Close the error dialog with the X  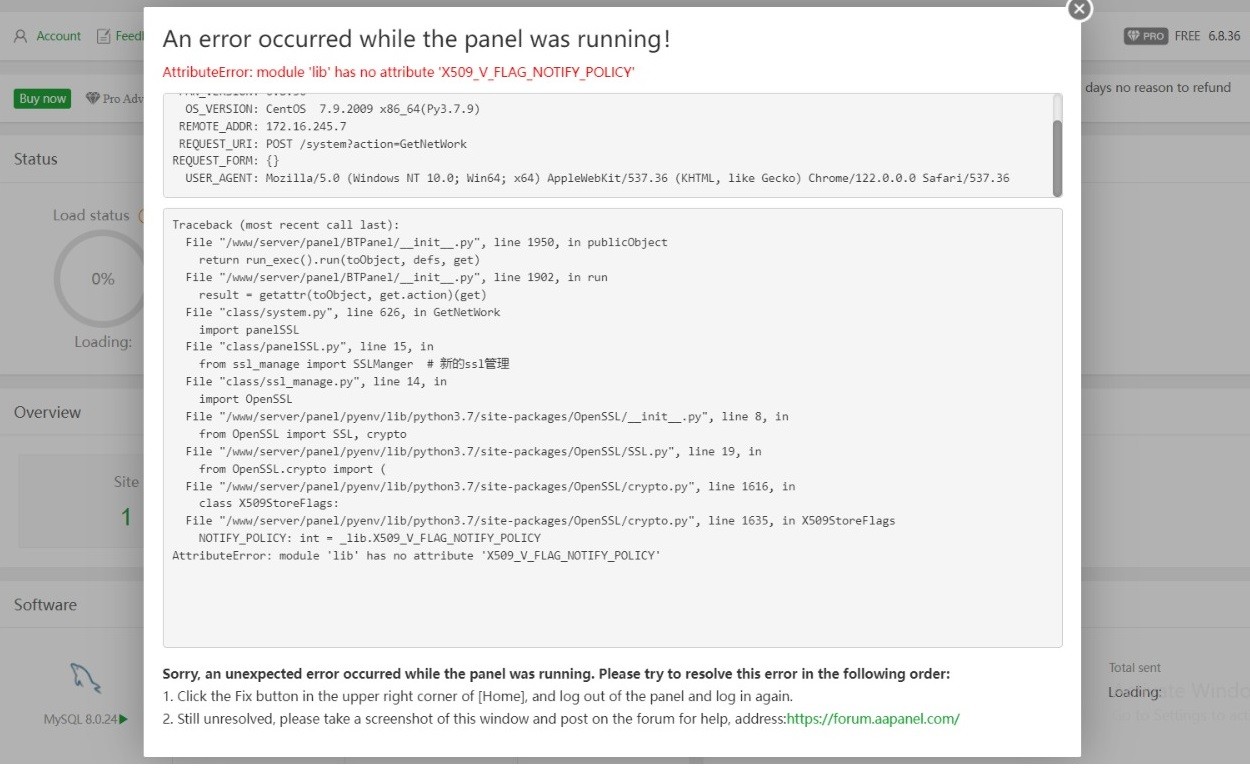1079,9
